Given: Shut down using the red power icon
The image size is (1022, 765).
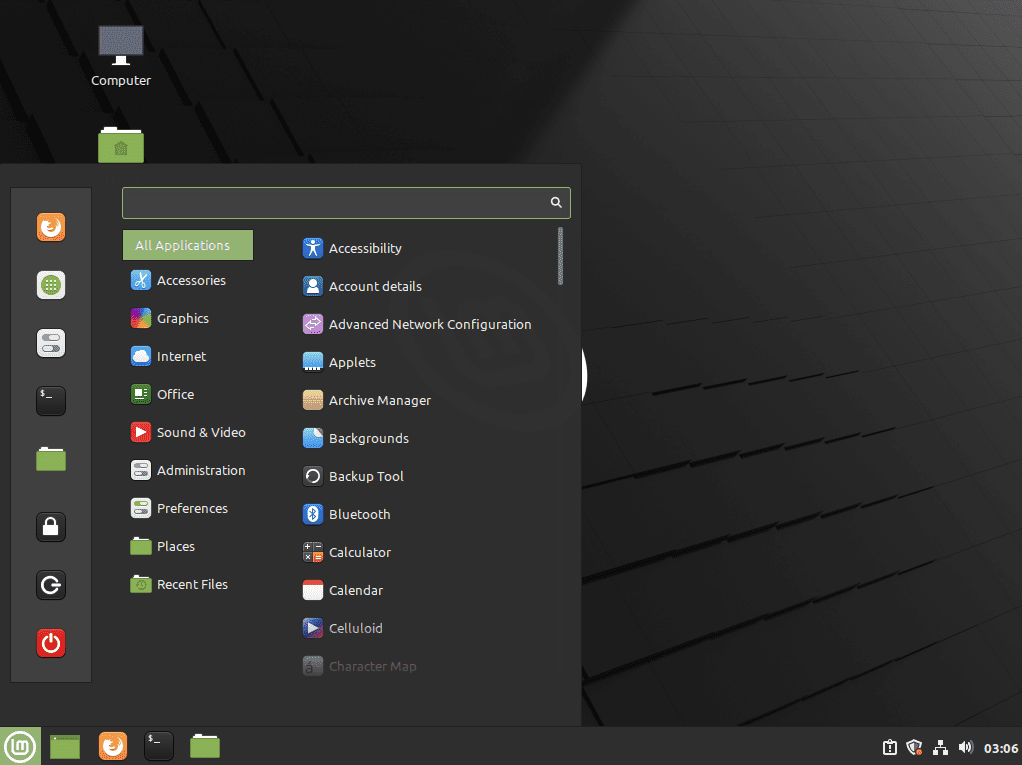Looking at the screenshot, I should tap(50, 643).
